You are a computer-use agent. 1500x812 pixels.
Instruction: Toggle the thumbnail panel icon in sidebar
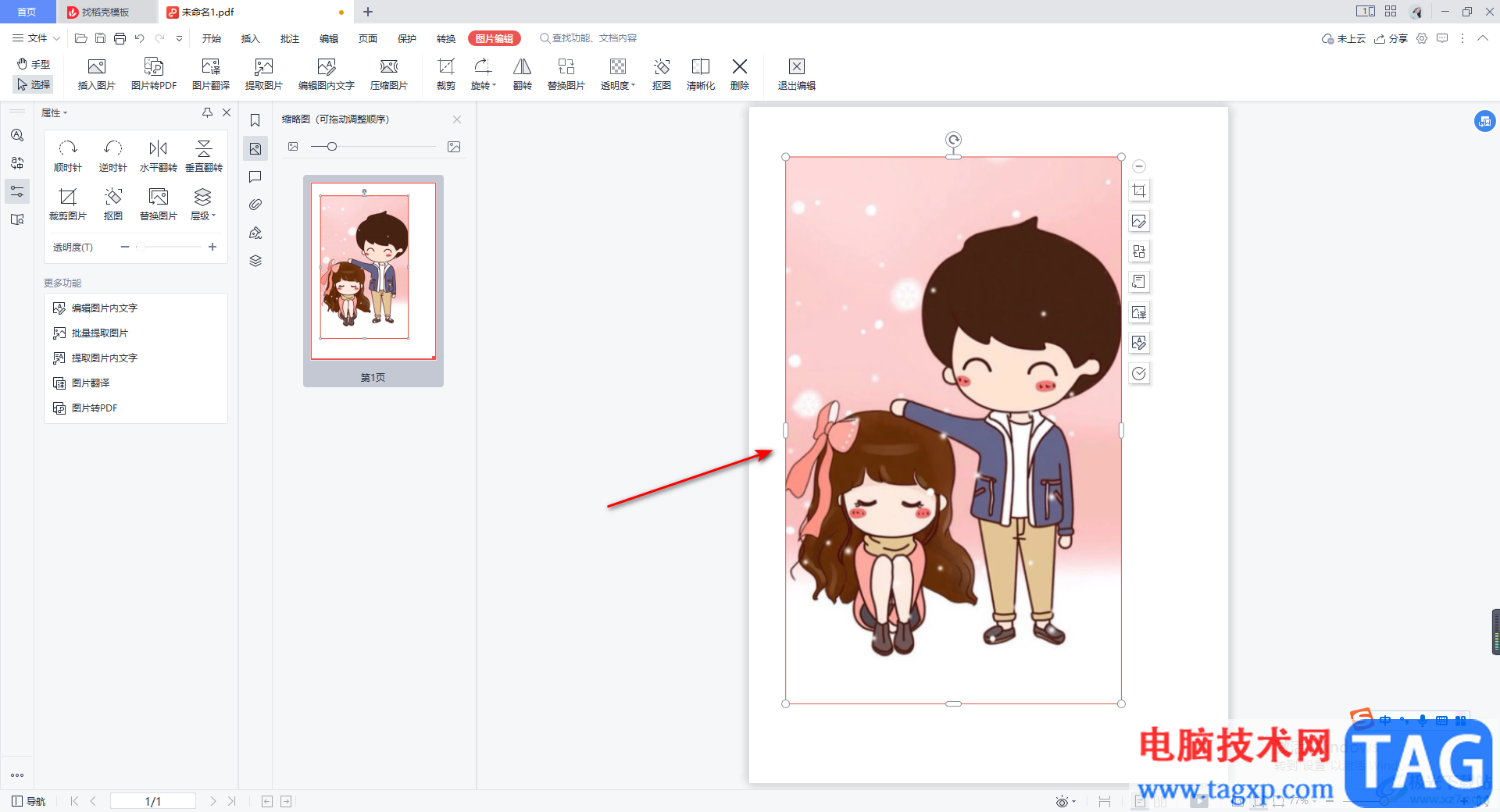[x=255, y=148]
